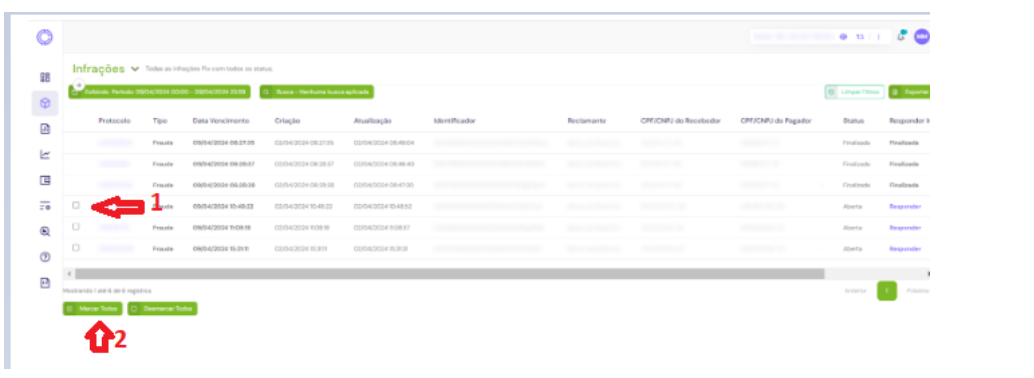
Task: Click Aberta status in row due 10:48:22
Action: tap(852, 206)
